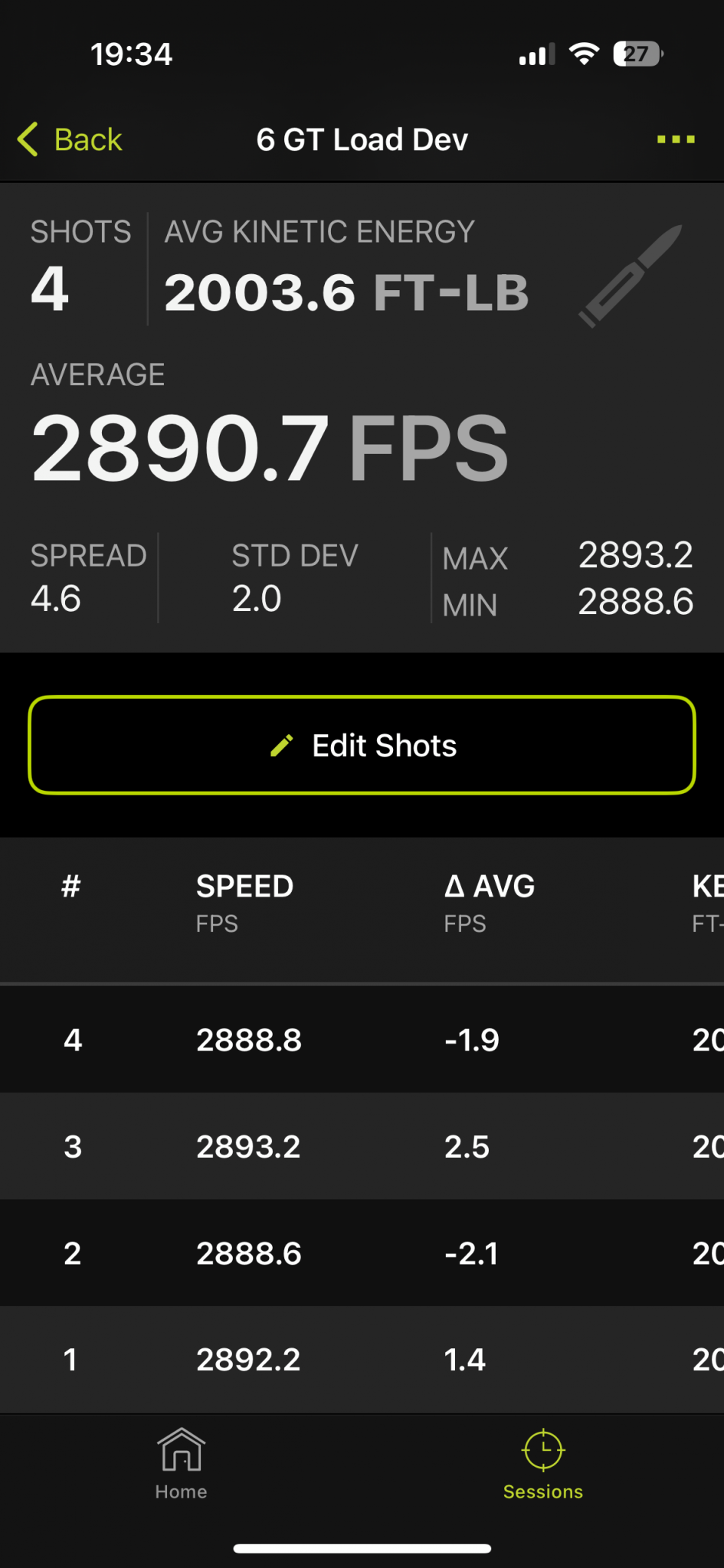This screenshot has width=724, height=1568.
Task: Tap the Home house icon
Action: pos(181,1449)
